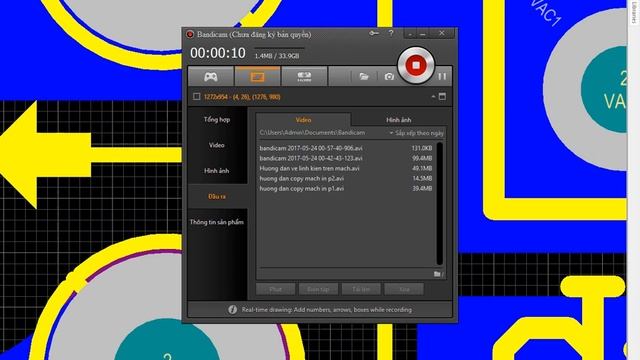
Task: Select Screen Recording mode rectangle icon
Action: pos(257,77)
